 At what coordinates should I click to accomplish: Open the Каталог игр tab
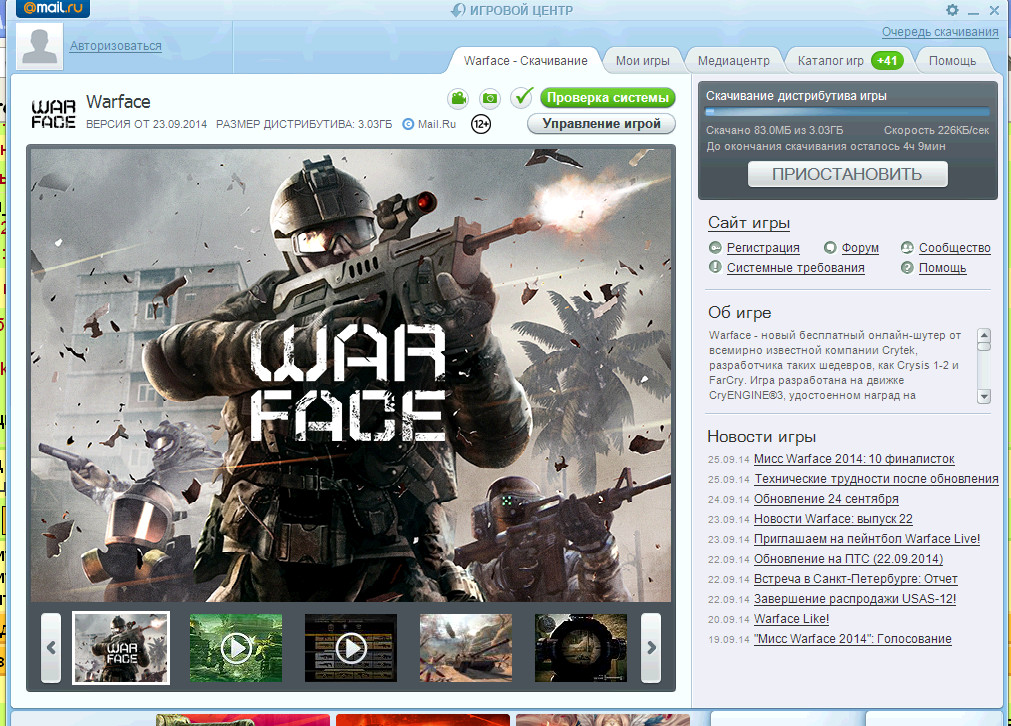click(830, 61)
